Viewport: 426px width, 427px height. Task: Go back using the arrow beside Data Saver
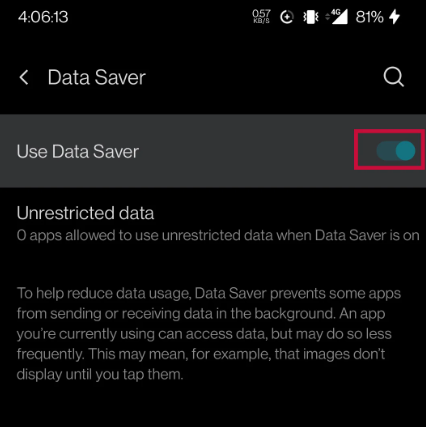pos(24,77)
